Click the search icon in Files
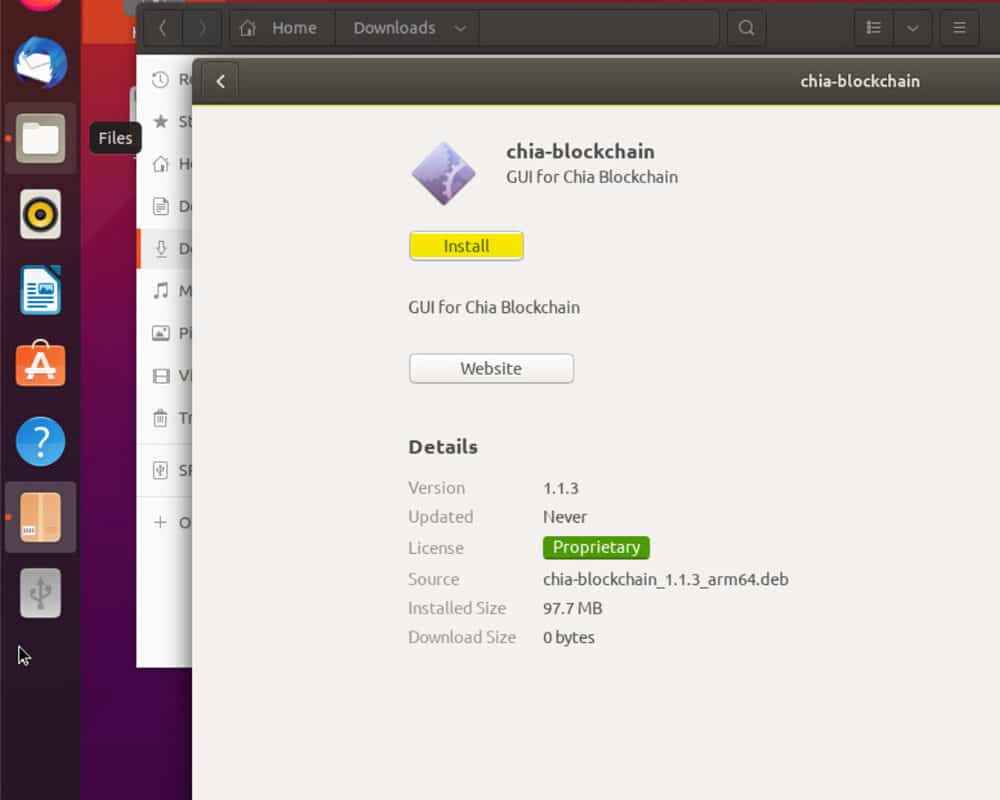 click(746, 28)
